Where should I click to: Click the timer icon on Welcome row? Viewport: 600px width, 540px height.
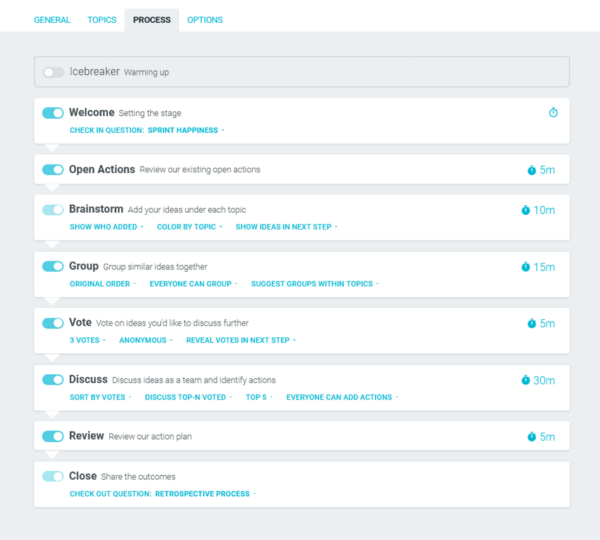pyautogui.click(x=553, y=113)
